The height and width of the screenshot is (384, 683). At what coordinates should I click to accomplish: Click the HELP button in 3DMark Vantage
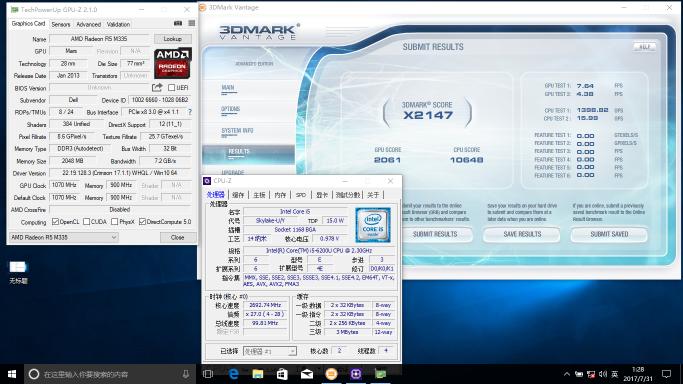pos(644,47)
